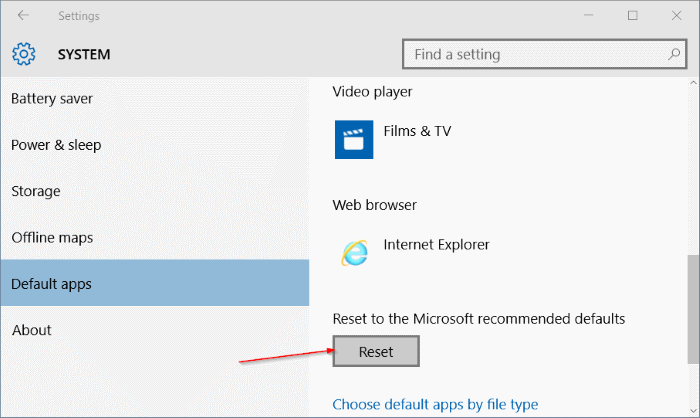Click the SYSTEM gear icon
Viewport: 700px width, 418px height.
[x=24, y=54]
